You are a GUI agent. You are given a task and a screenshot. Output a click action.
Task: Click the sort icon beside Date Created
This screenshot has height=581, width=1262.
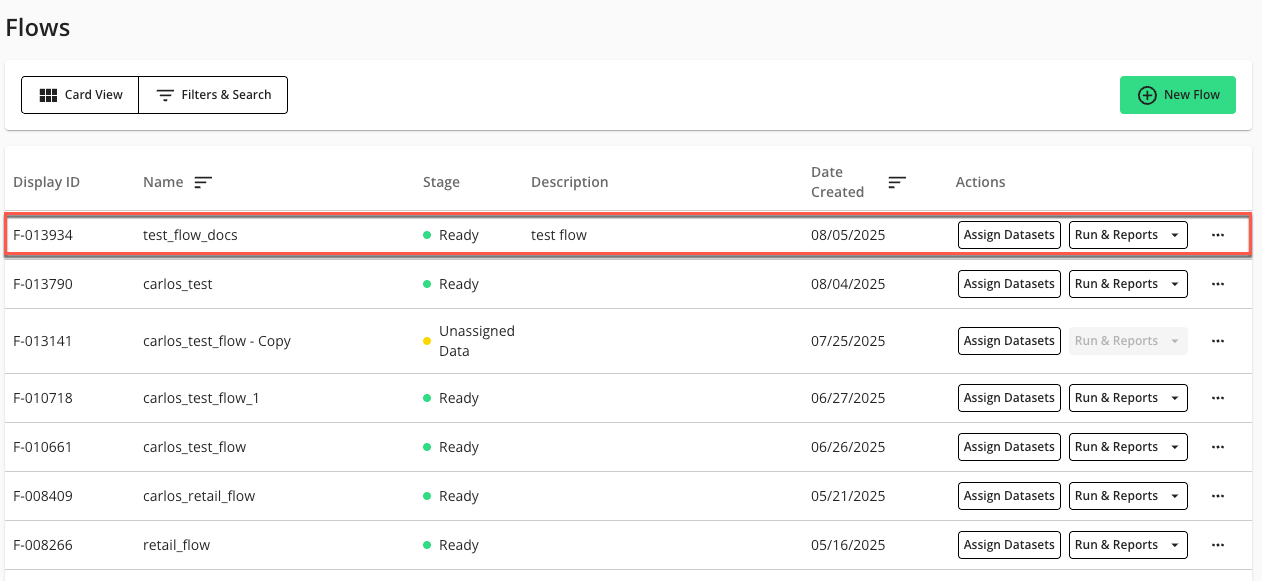pos(896,182)
